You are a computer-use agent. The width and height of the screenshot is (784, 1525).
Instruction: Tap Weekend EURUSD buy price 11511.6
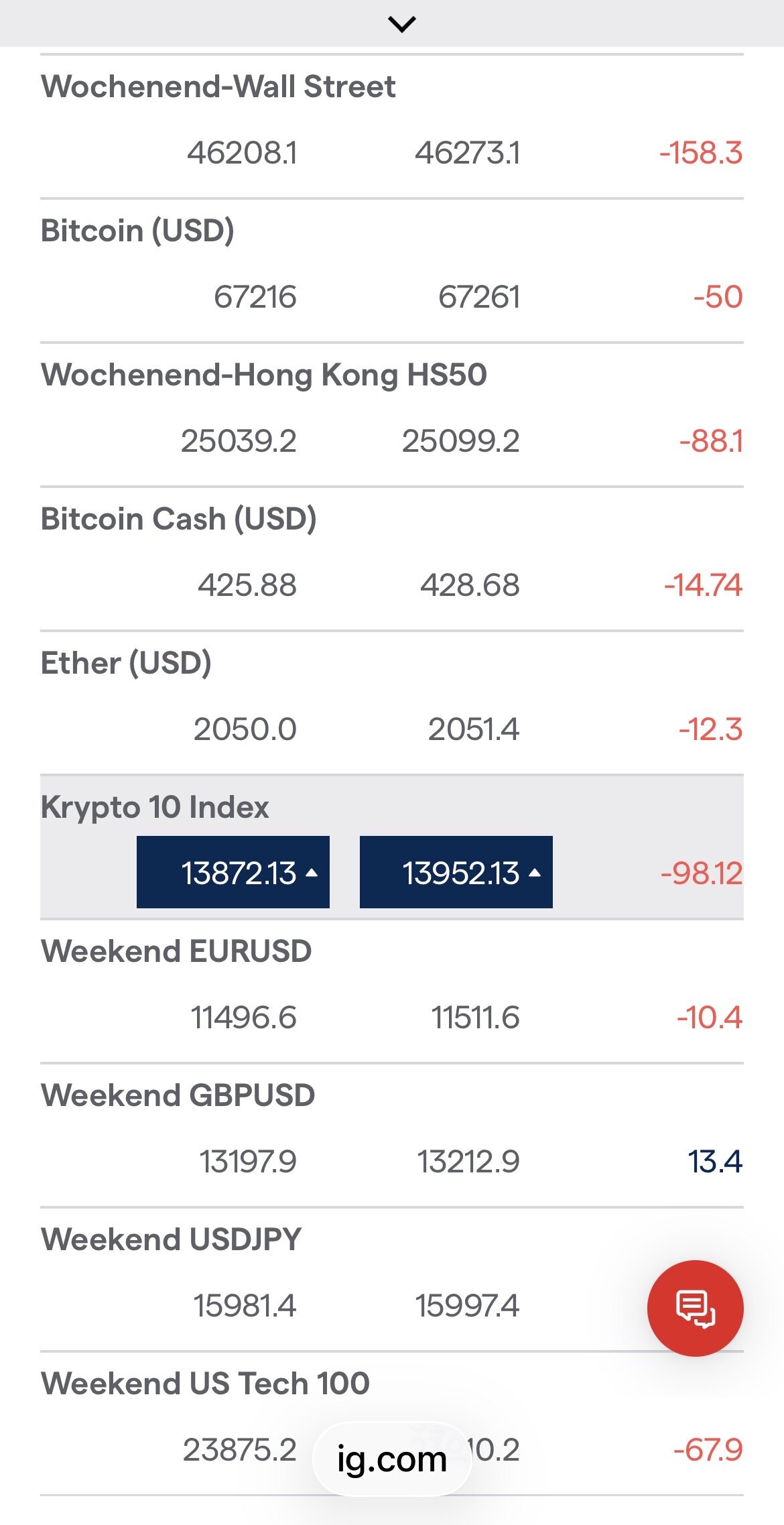475,1018
